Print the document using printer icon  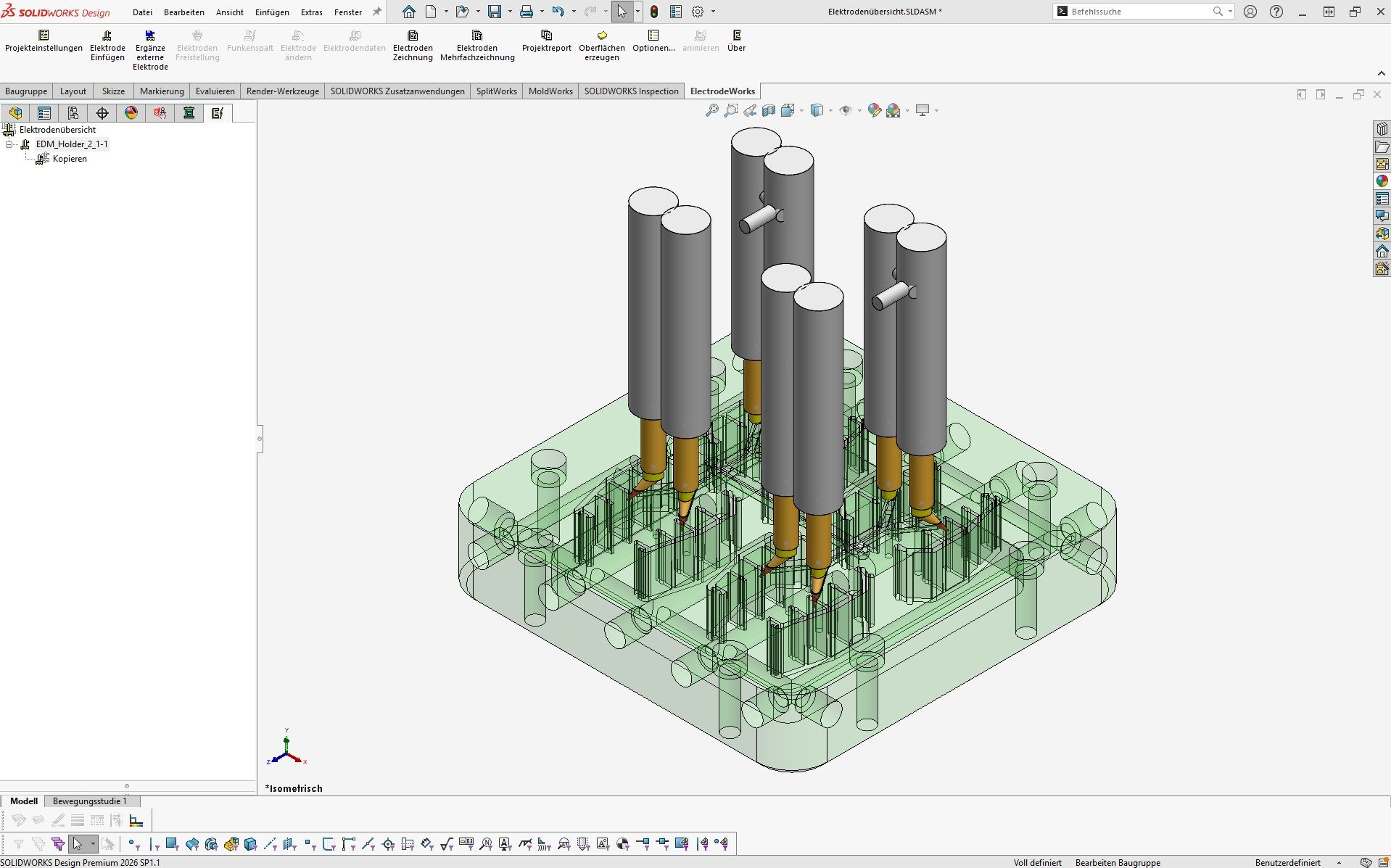[x=527, y=12]
